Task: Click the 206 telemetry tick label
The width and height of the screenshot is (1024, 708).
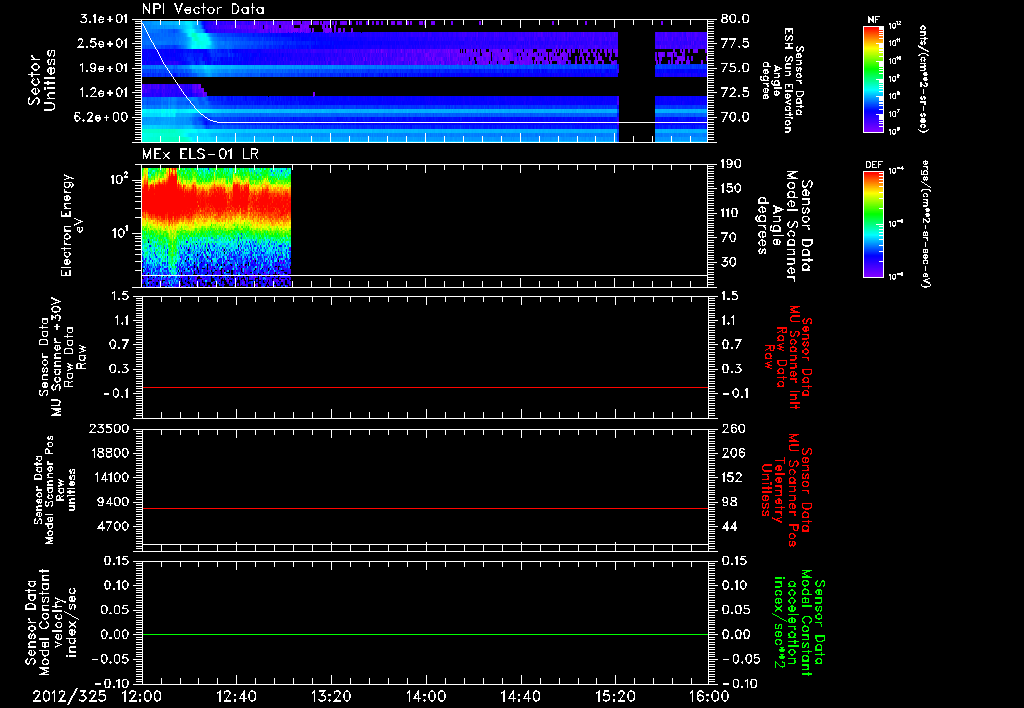Action: pos(731,453)
